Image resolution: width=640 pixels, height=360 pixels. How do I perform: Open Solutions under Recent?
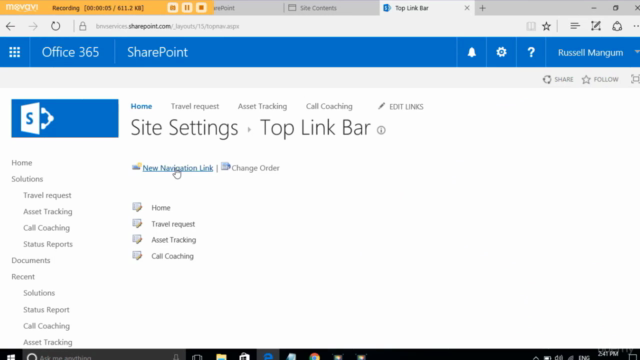point(39,293)
